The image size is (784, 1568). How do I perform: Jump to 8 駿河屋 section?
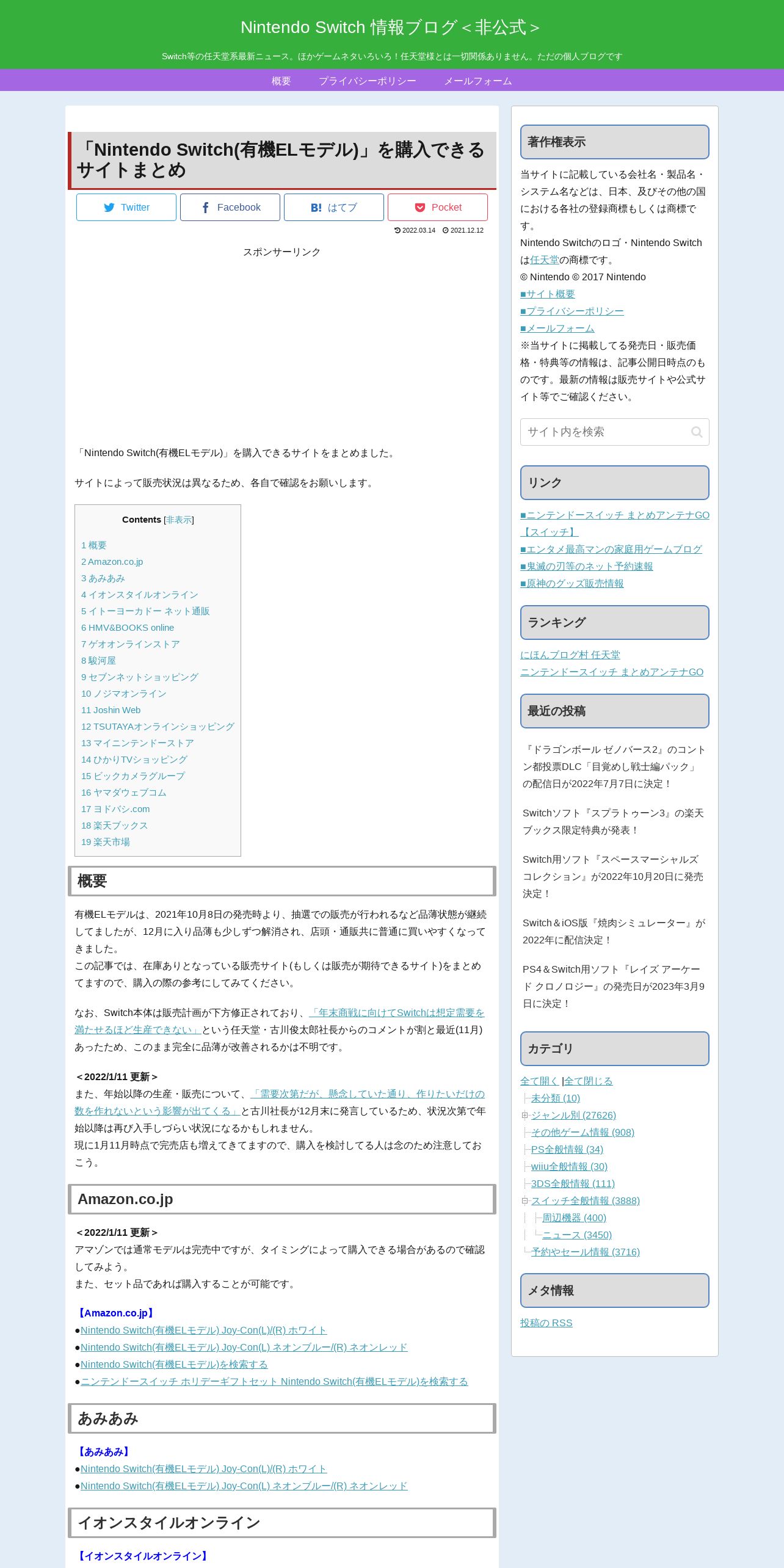[x=98, y=661]
